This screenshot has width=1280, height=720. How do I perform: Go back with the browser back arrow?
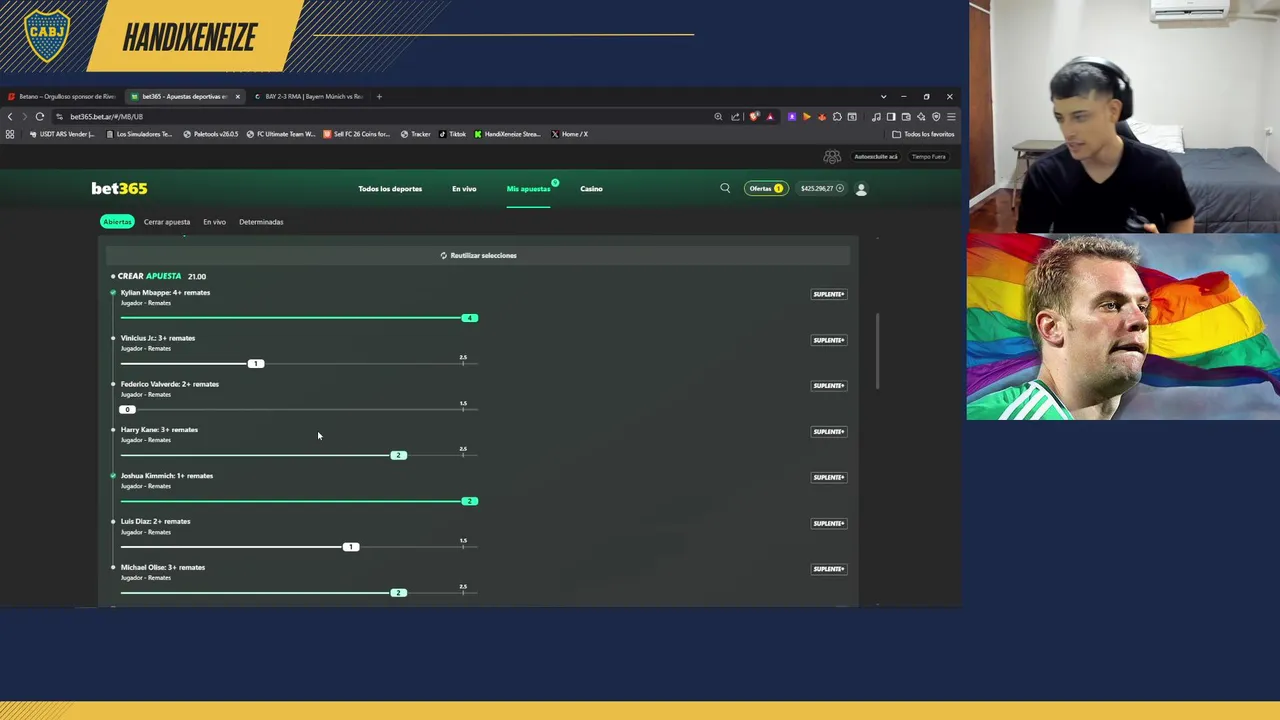(10, 117)
